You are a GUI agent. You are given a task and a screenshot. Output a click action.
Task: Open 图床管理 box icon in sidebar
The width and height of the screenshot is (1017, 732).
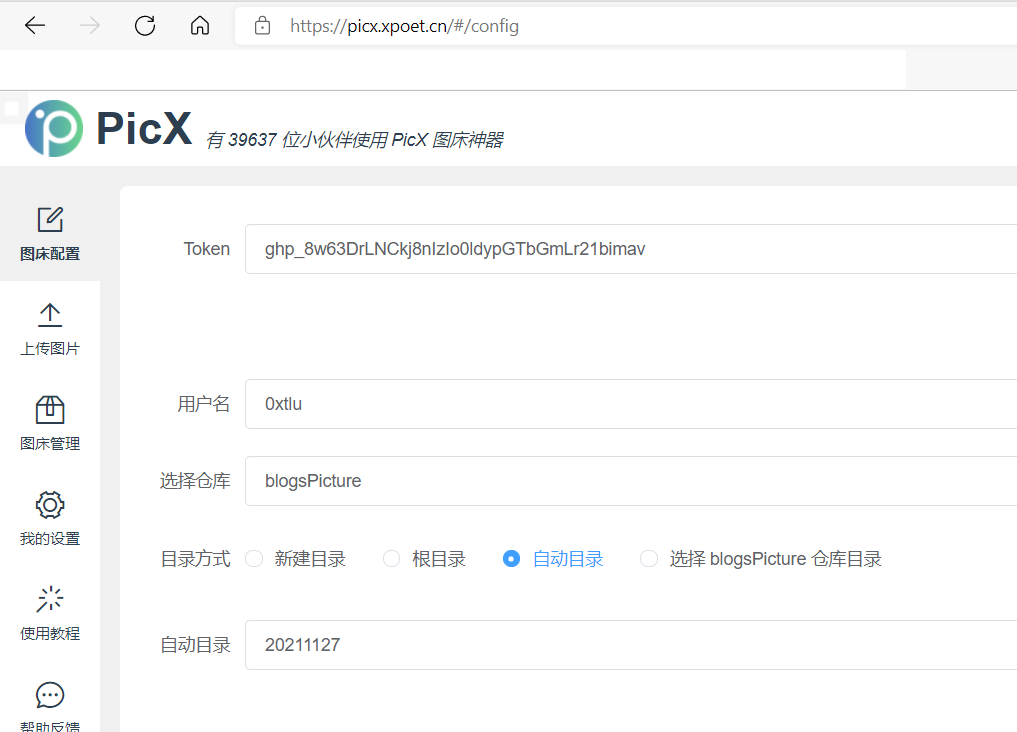[x=50, y=410]
